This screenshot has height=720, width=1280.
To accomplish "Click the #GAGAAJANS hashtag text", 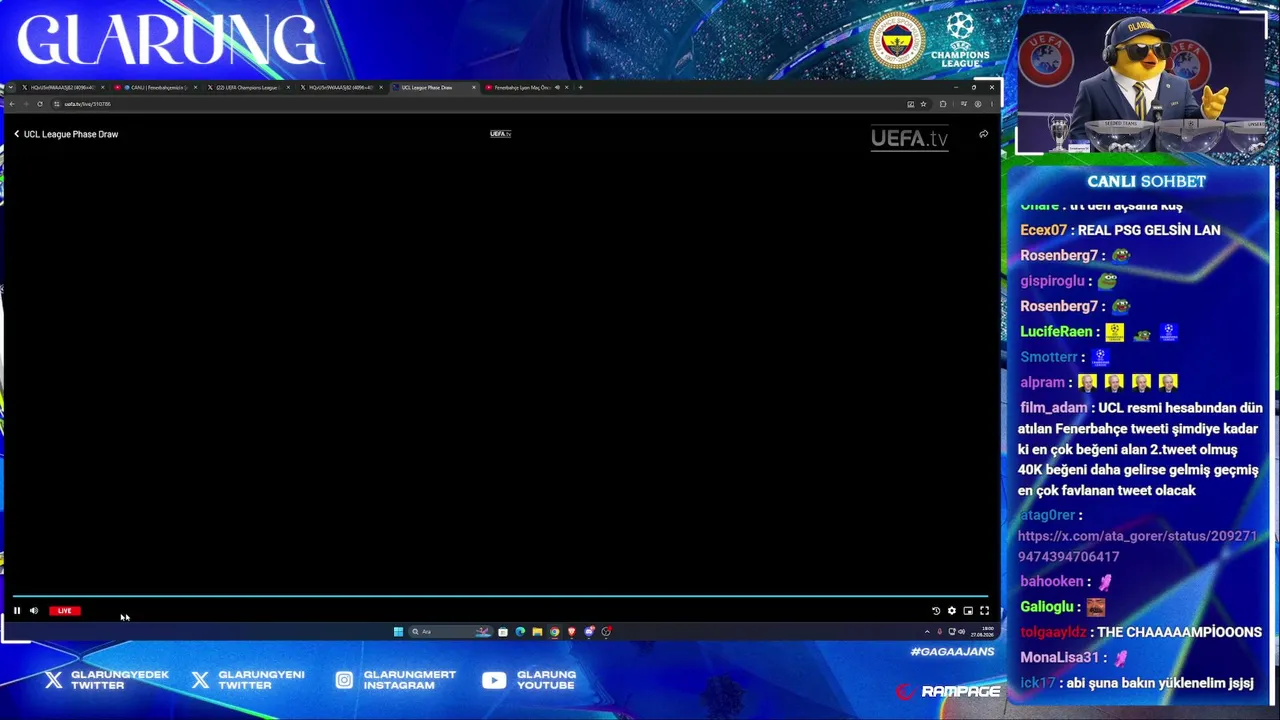I will [x=952, y=652].
